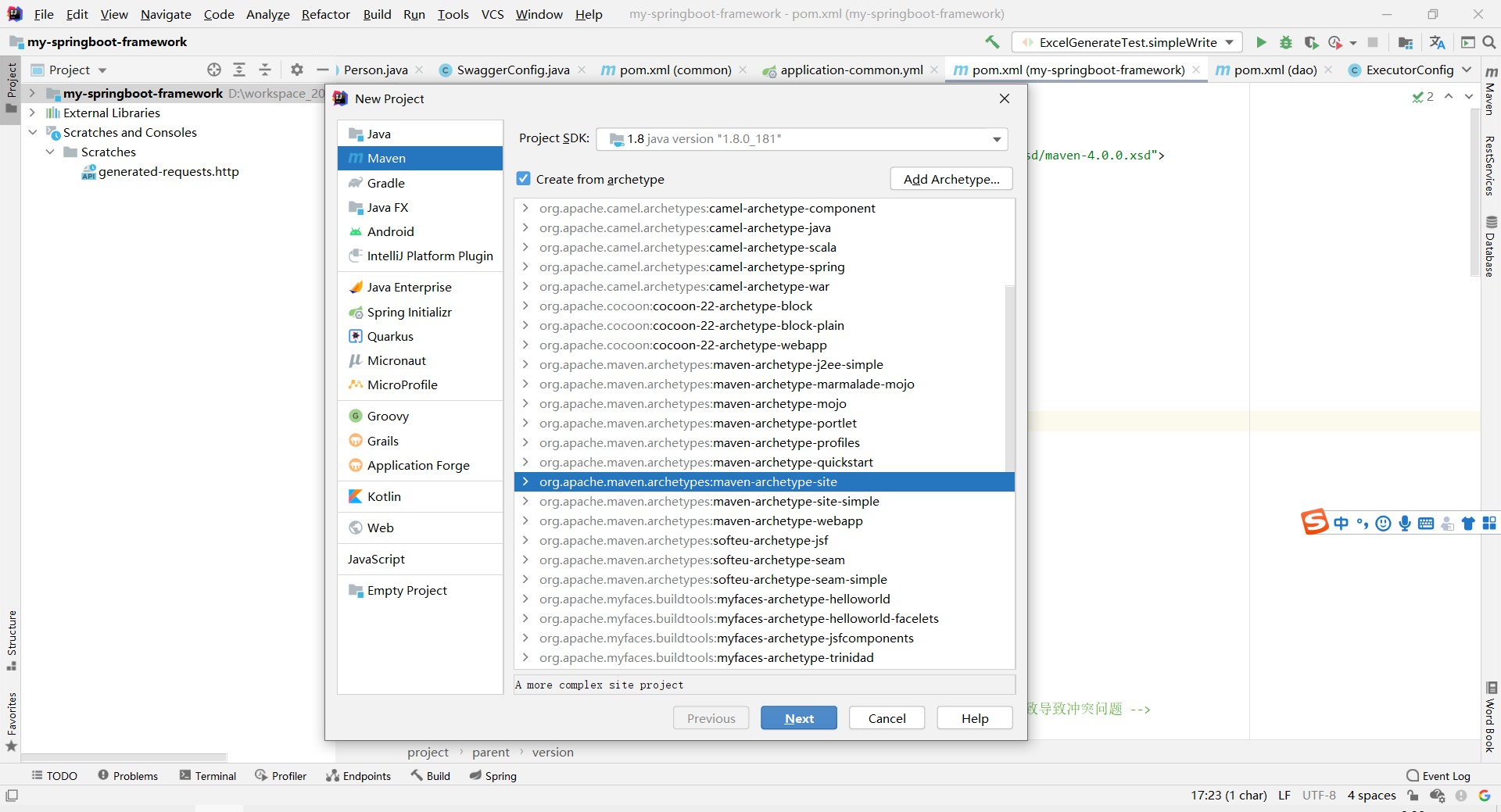Show hidden editor tabs dropdown arrow
Viewport: 1501px width, 812px height.
tap(1467, 70)
